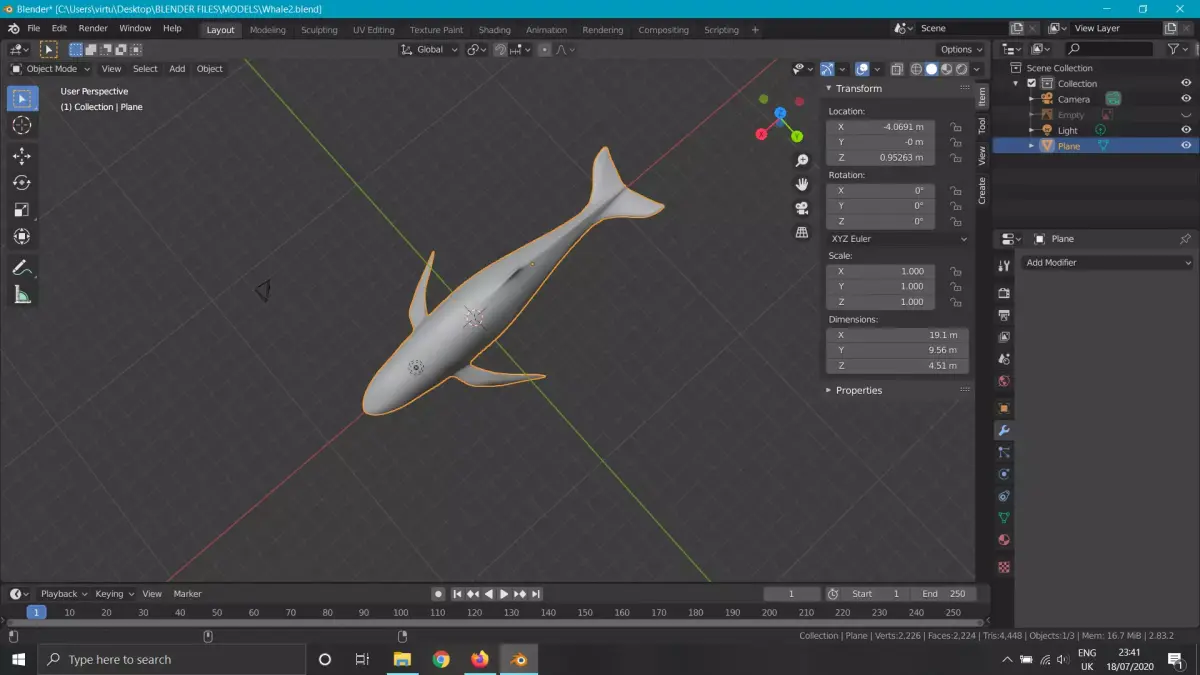Open the Object properties tab
This screenshot has width=1200, height=675.
[x=1004, y=408]
